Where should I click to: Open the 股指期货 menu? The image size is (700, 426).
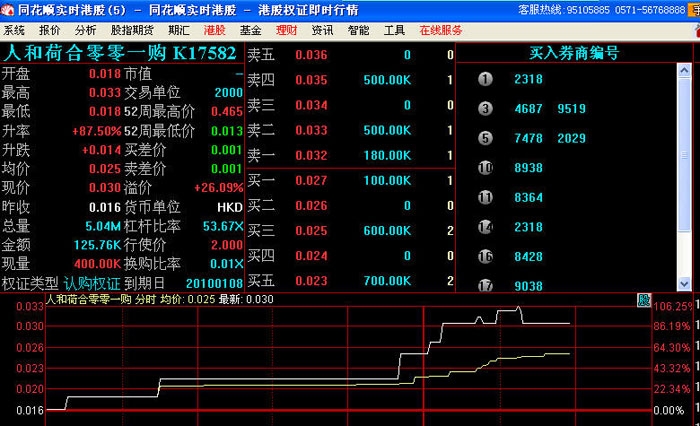click(132, 31)
